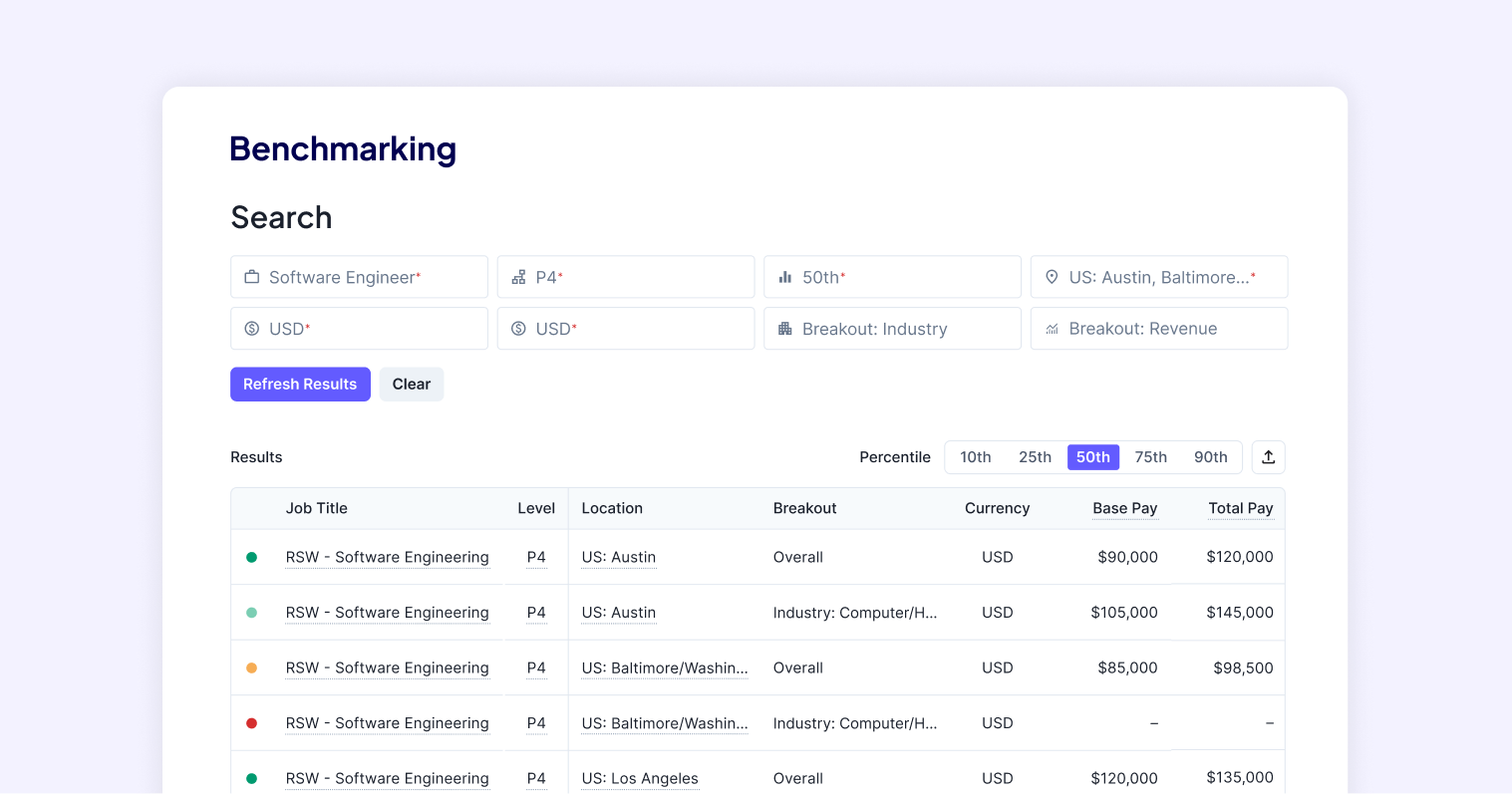Click red dot on Baltimore Industry row
The height and width of the screenshot is (794, 1512).
click(x=252, y=723)
